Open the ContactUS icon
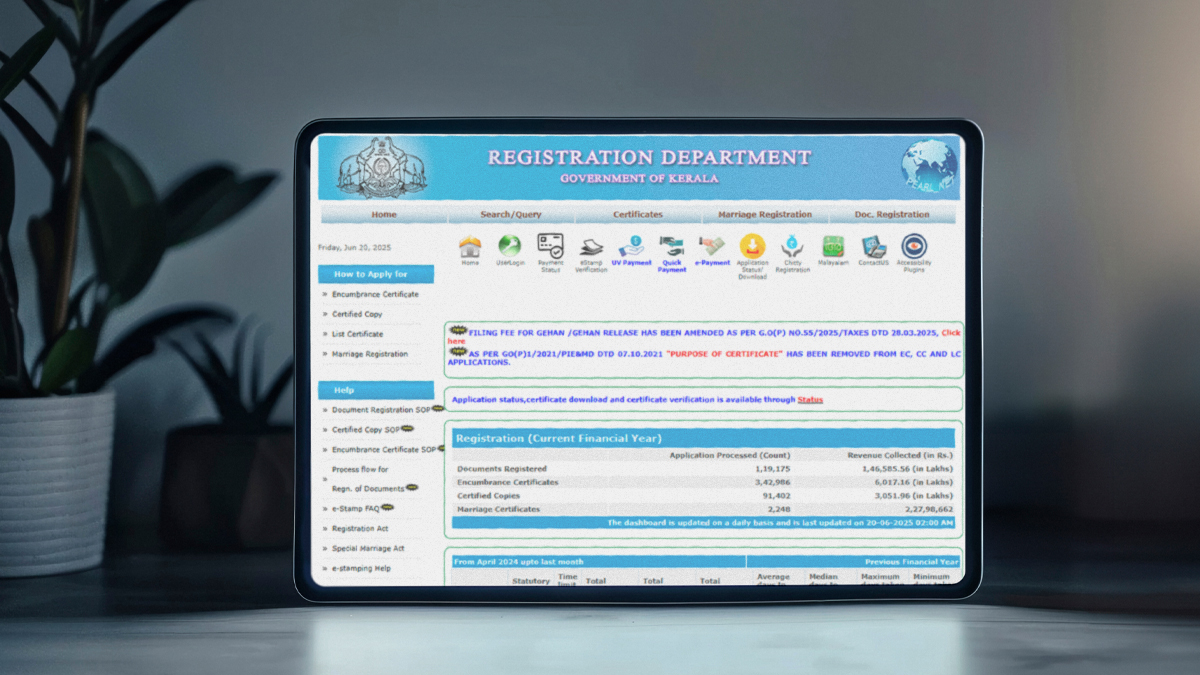This screenshot has height=675, width=1200. click(x=873, y=246)
